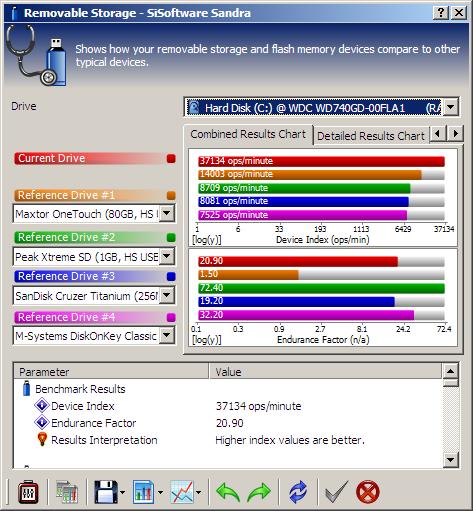Click the 37134 ops/minute value cell
The height and width of the screenshot is (511, 473).
click(x=258, y=406)
